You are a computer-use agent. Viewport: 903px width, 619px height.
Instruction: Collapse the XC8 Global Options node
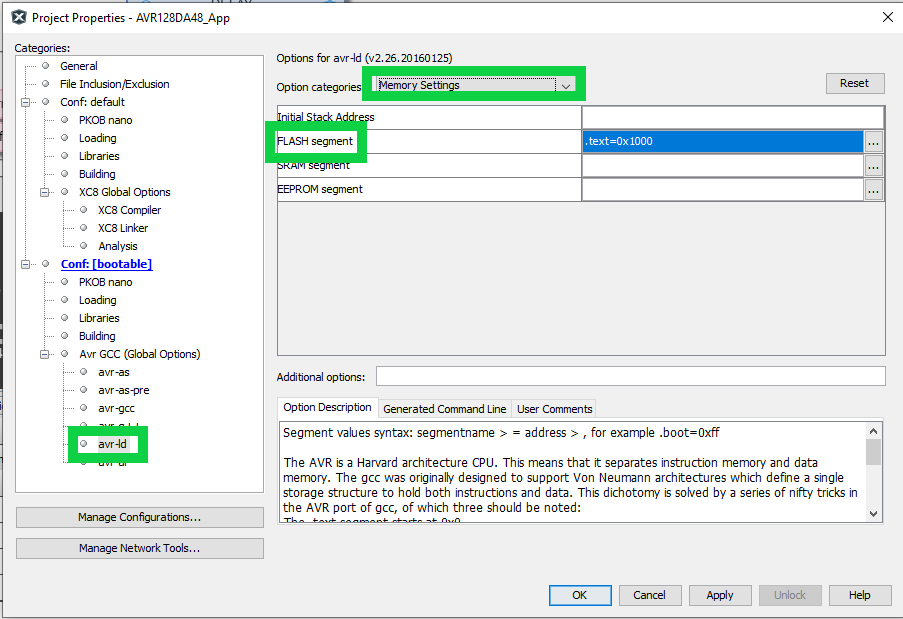pos(45,192)
